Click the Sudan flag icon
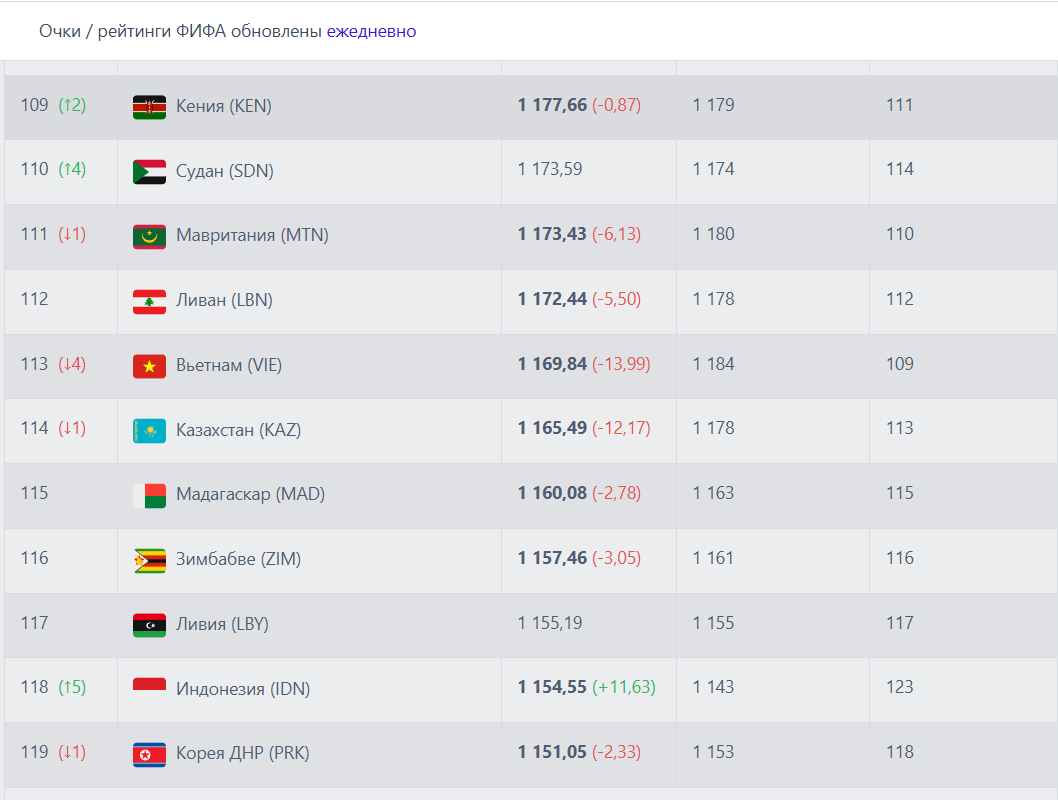The image size is (1058, 800). (x=149, y=172)
